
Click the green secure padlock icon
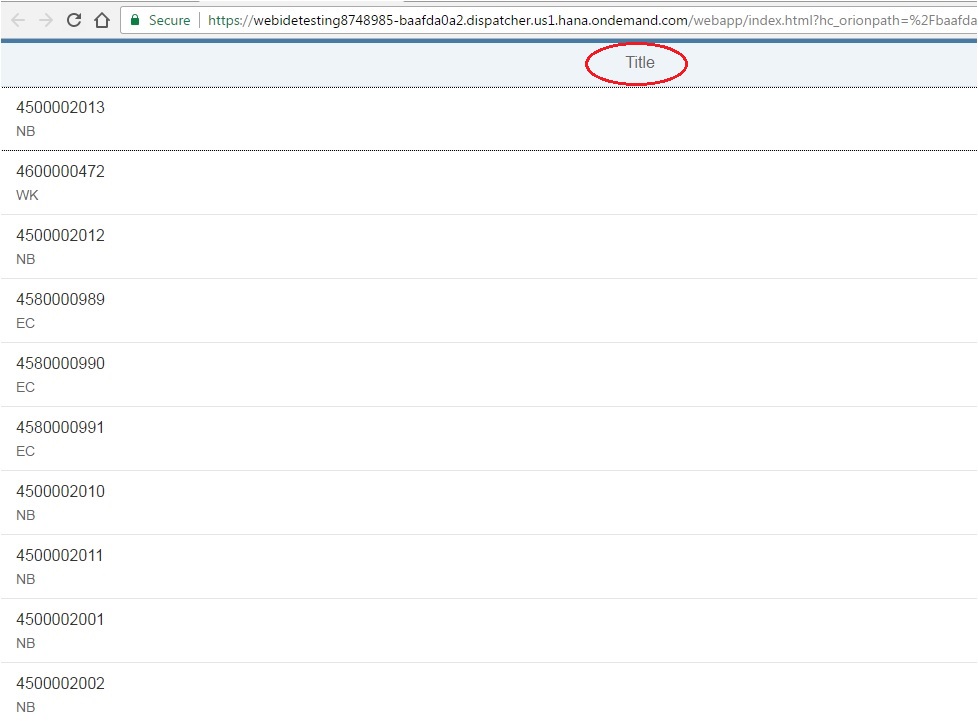click(x=135, y=20)
